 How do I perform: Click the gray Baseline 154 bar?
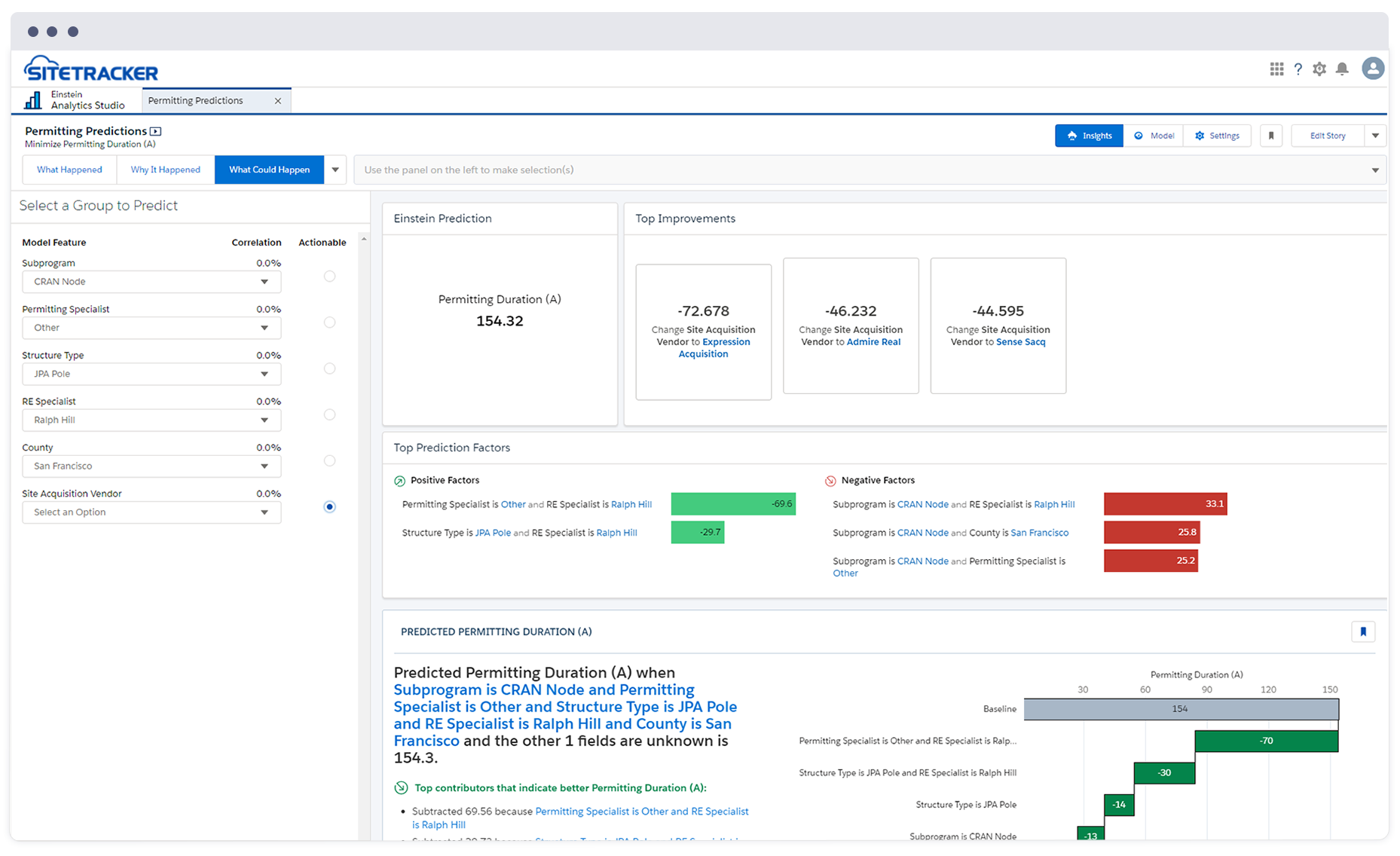1181,709
